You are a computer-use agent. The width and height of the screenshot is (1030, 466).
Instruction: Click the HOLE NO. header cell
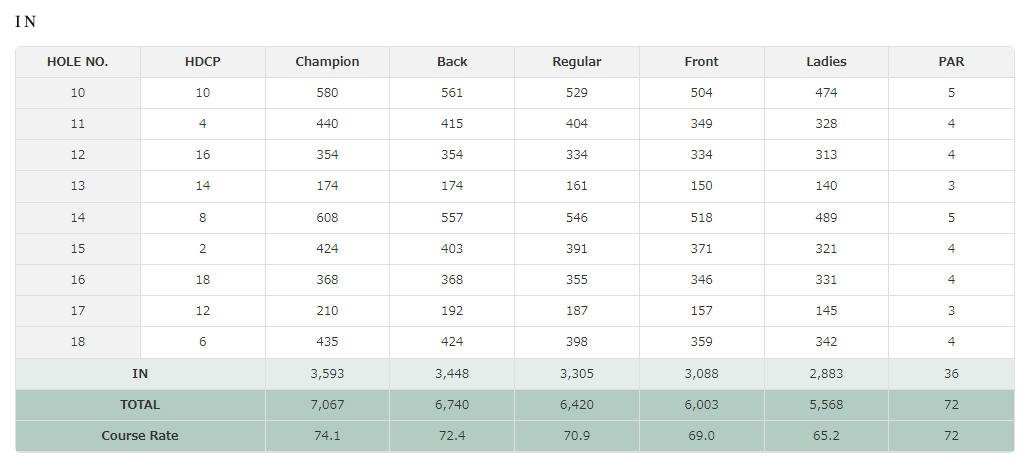[78, 62]
